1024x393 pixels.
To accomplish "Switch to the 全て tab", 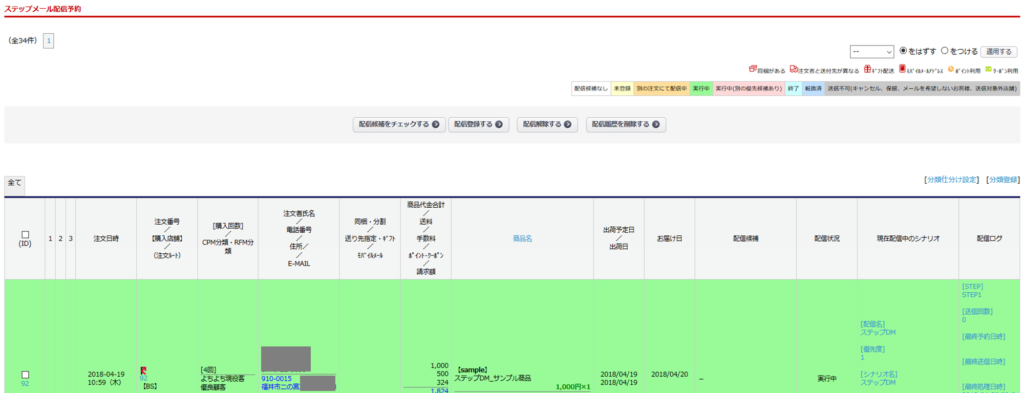I will pos(14,184).
